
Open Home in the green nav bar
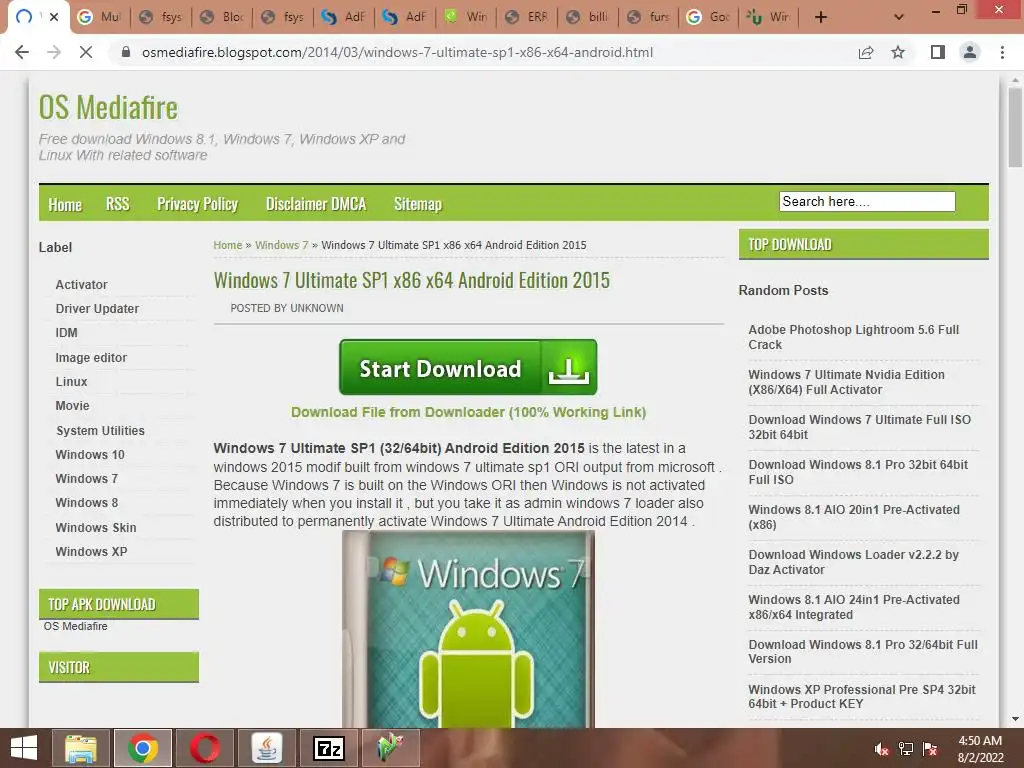[x=65, y=204]
